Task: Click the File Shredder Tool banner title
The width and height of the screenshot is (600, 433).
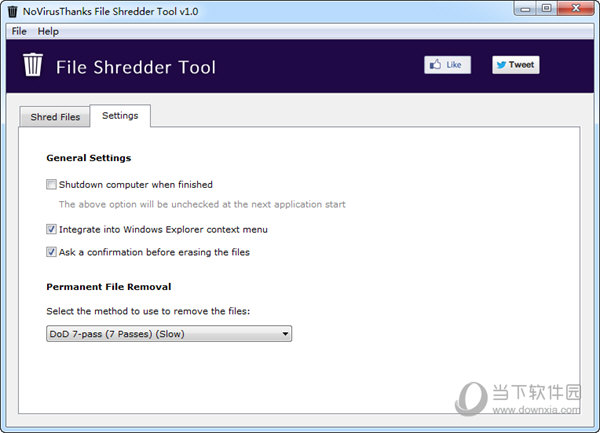Action: pos(136,67)
